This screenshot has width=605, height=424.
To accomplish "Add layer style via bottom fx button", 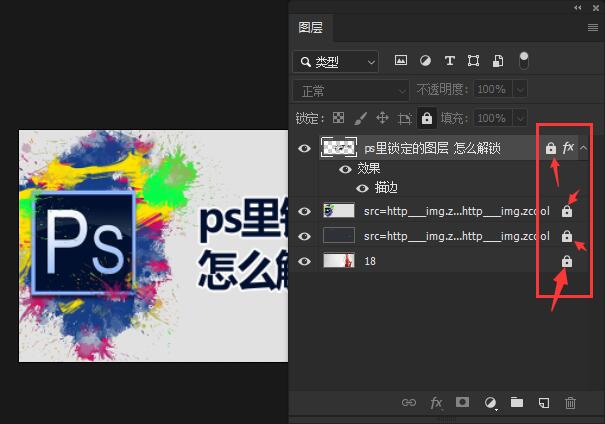I will [436, 403].
